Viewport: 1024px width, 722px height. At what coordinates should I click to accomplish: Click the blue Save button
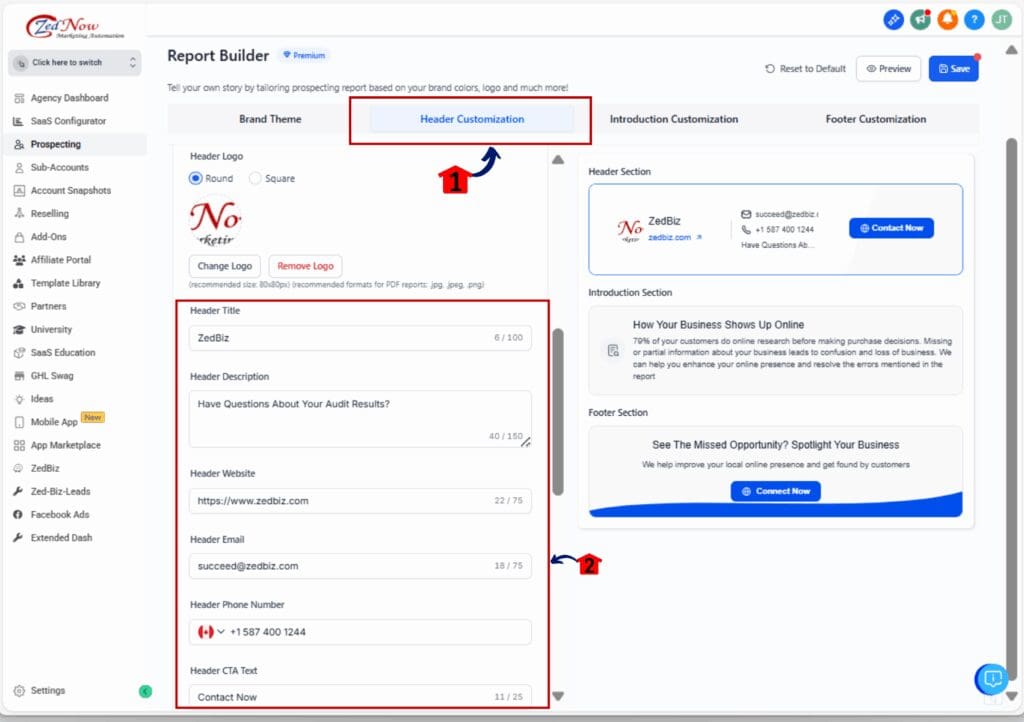[953, 68]
